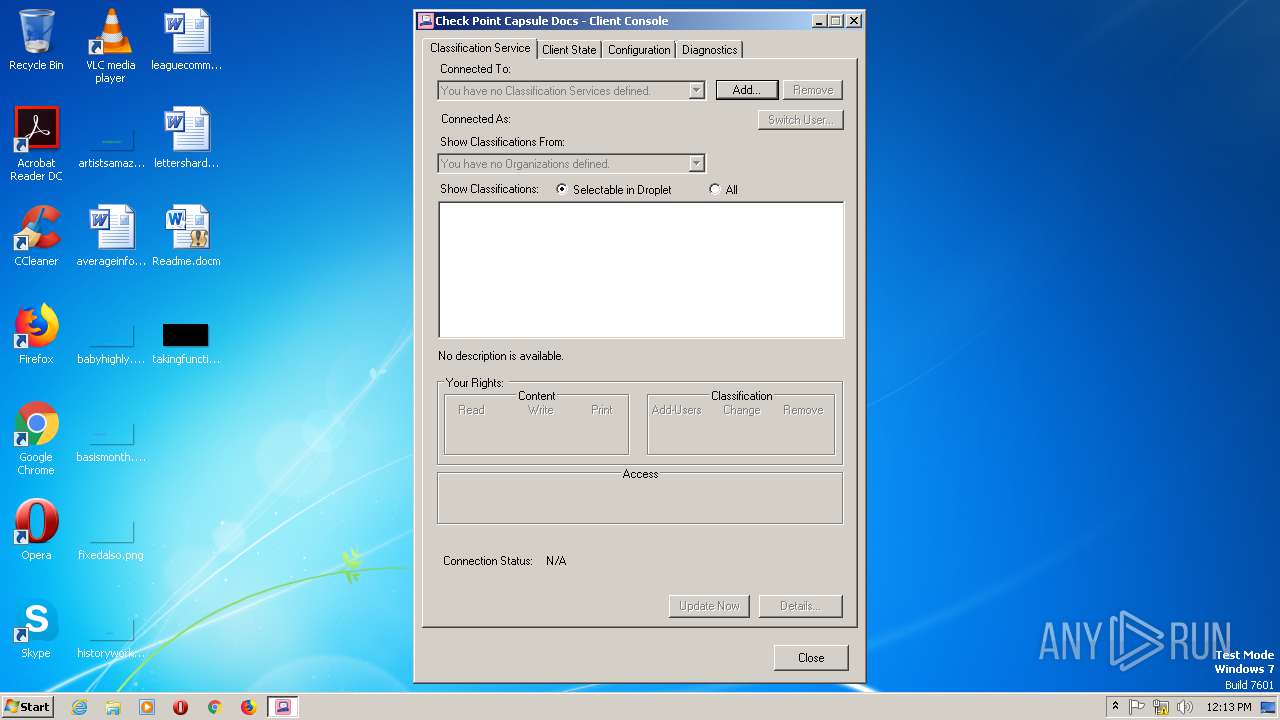Viewport: 1280px width, 720px height.
Task: Click the Windows Start button
Action: (x=27, y=707)
